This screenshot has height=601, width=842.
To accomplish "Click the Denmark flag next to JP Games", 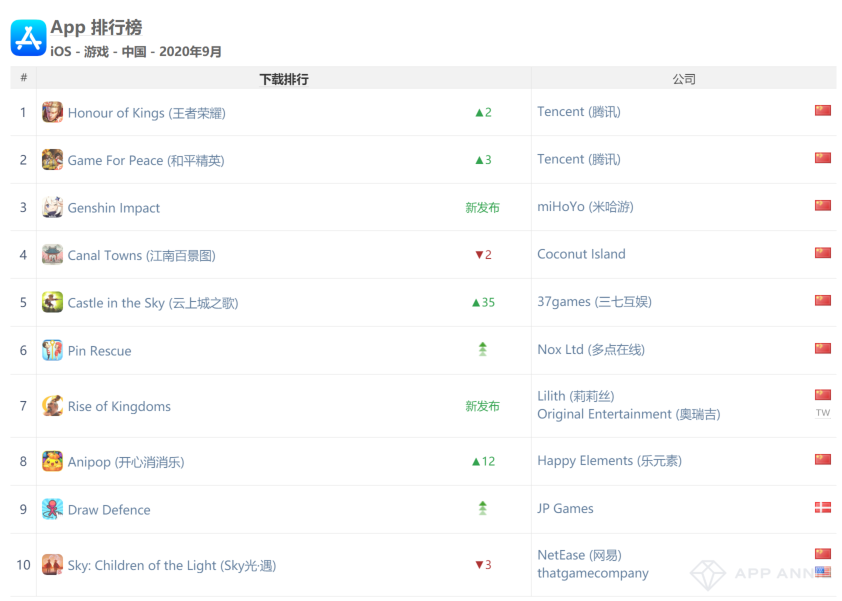I will click(x=823, y=508).
